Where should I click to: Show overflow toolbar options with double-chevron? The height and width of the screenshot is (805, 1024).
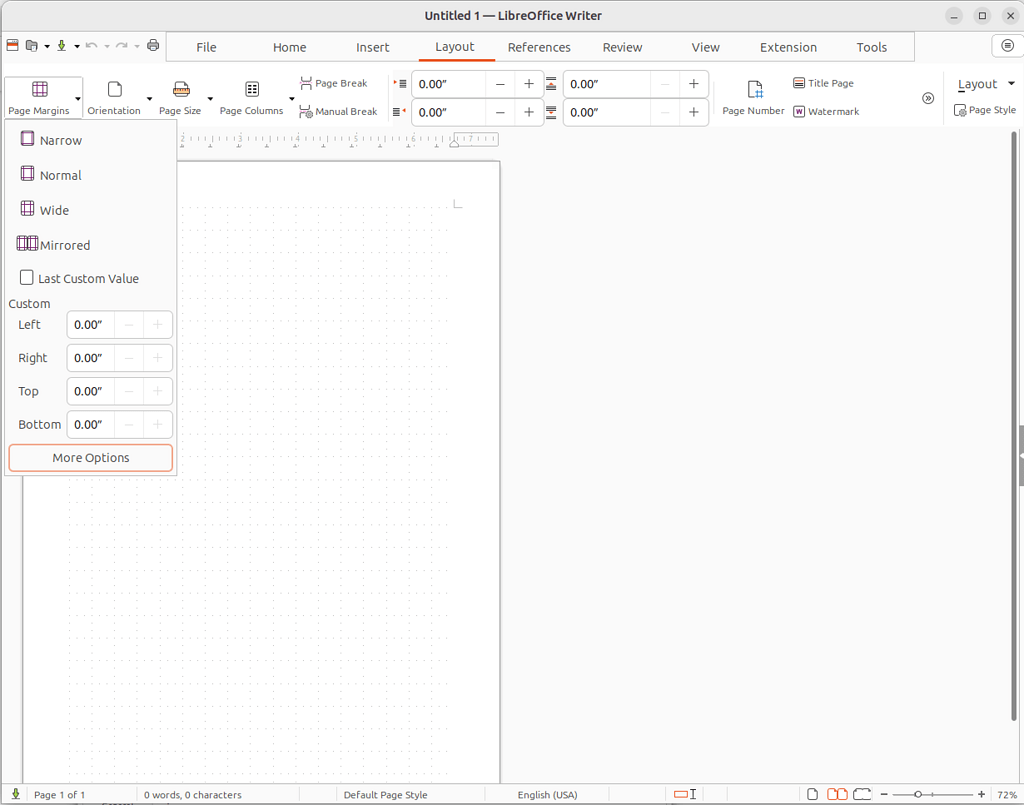[x=928, y=97]
